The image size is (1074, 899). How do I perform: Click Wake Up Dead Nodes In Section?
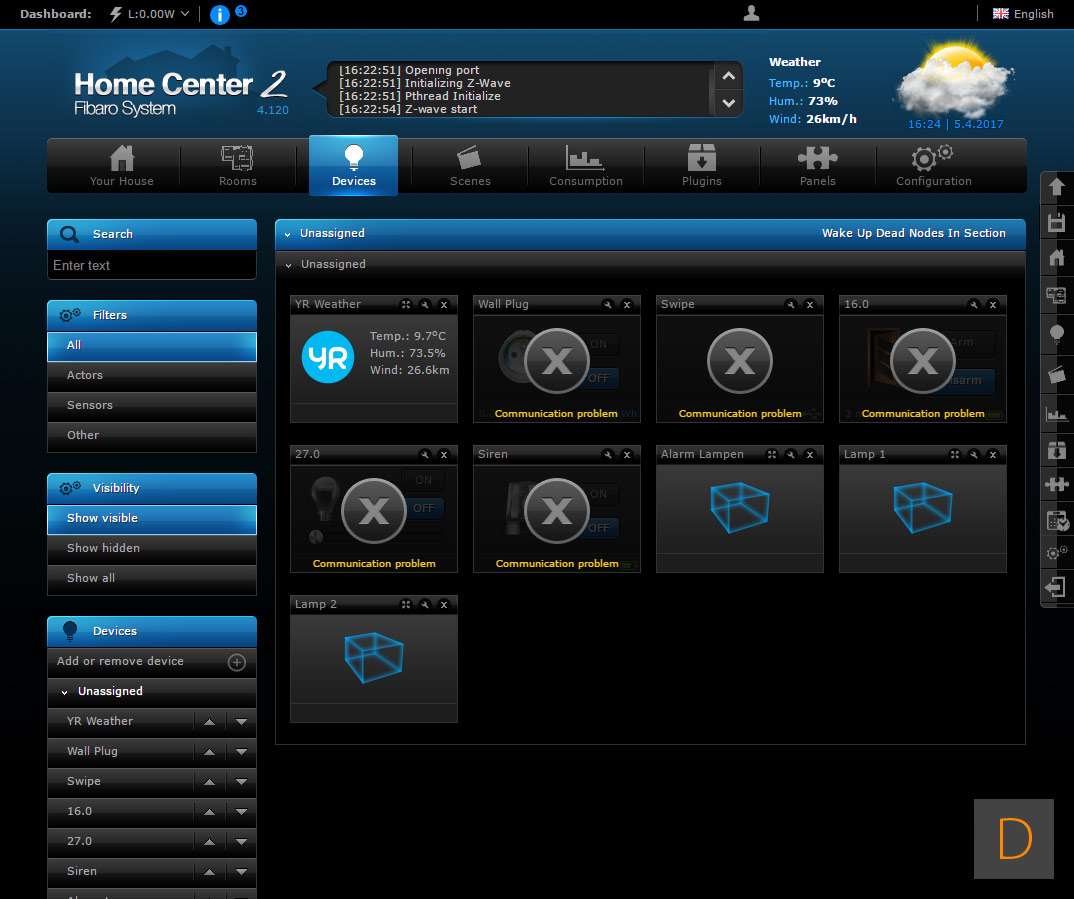914,233
